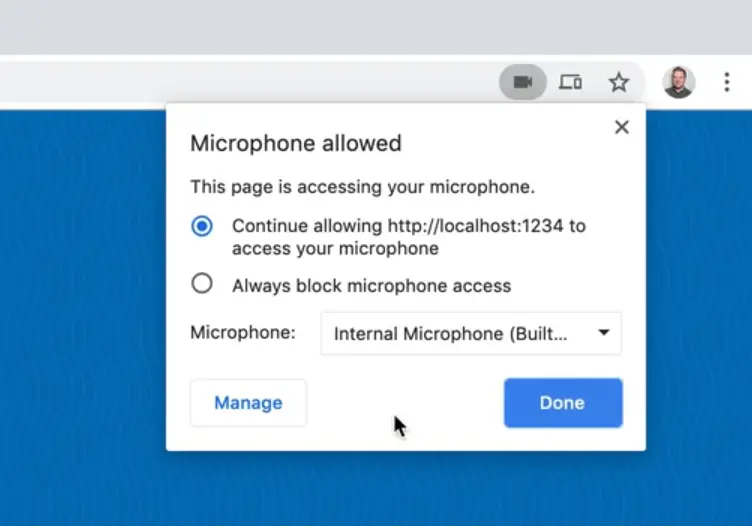Image resolution: width=752 pixels, height=526 pixels.
Task: Open Chrome's three-dot menu
Action: click(727, 82)
